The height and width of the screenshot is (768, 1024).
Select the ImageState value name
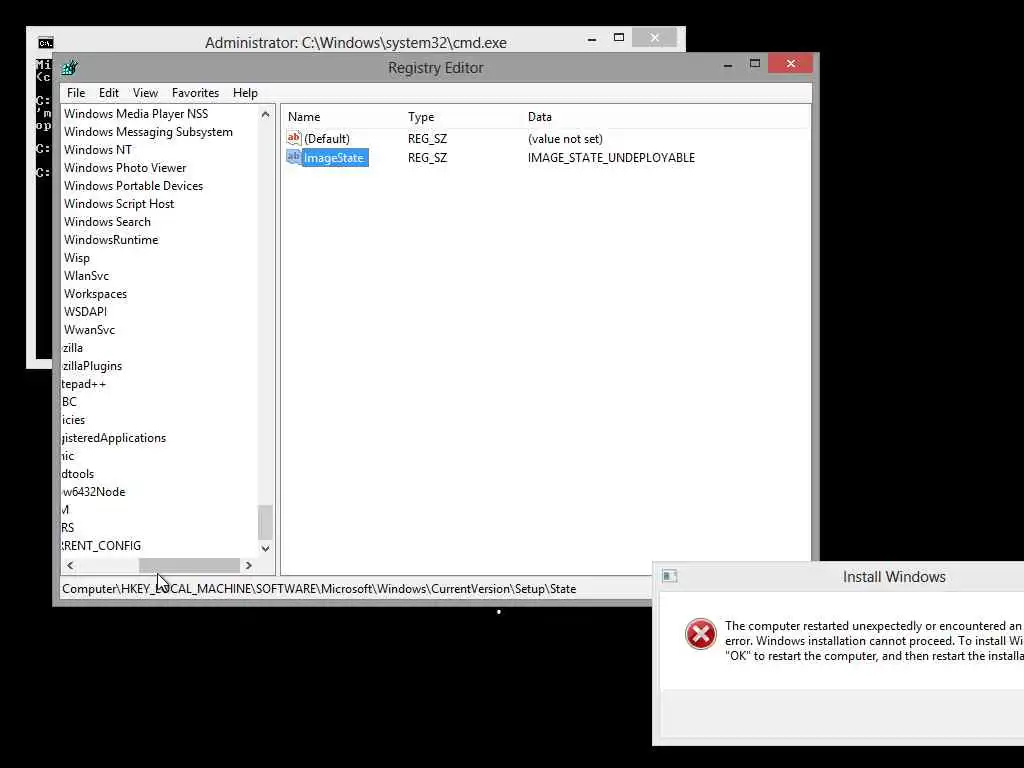click(x=334, y=157)
